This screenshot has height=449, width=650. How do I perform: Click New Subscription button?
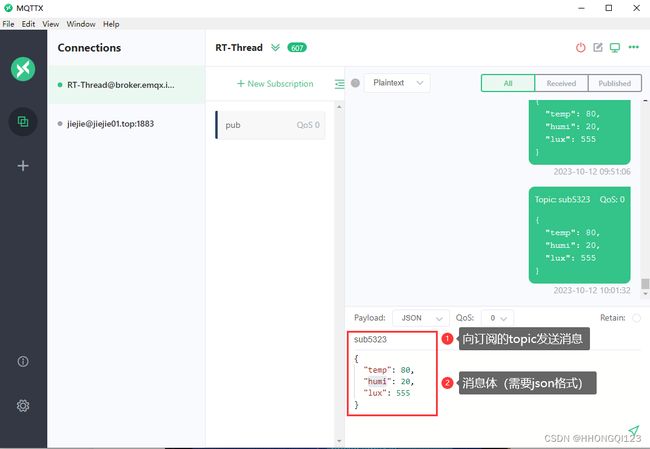(x=275, y=84)
